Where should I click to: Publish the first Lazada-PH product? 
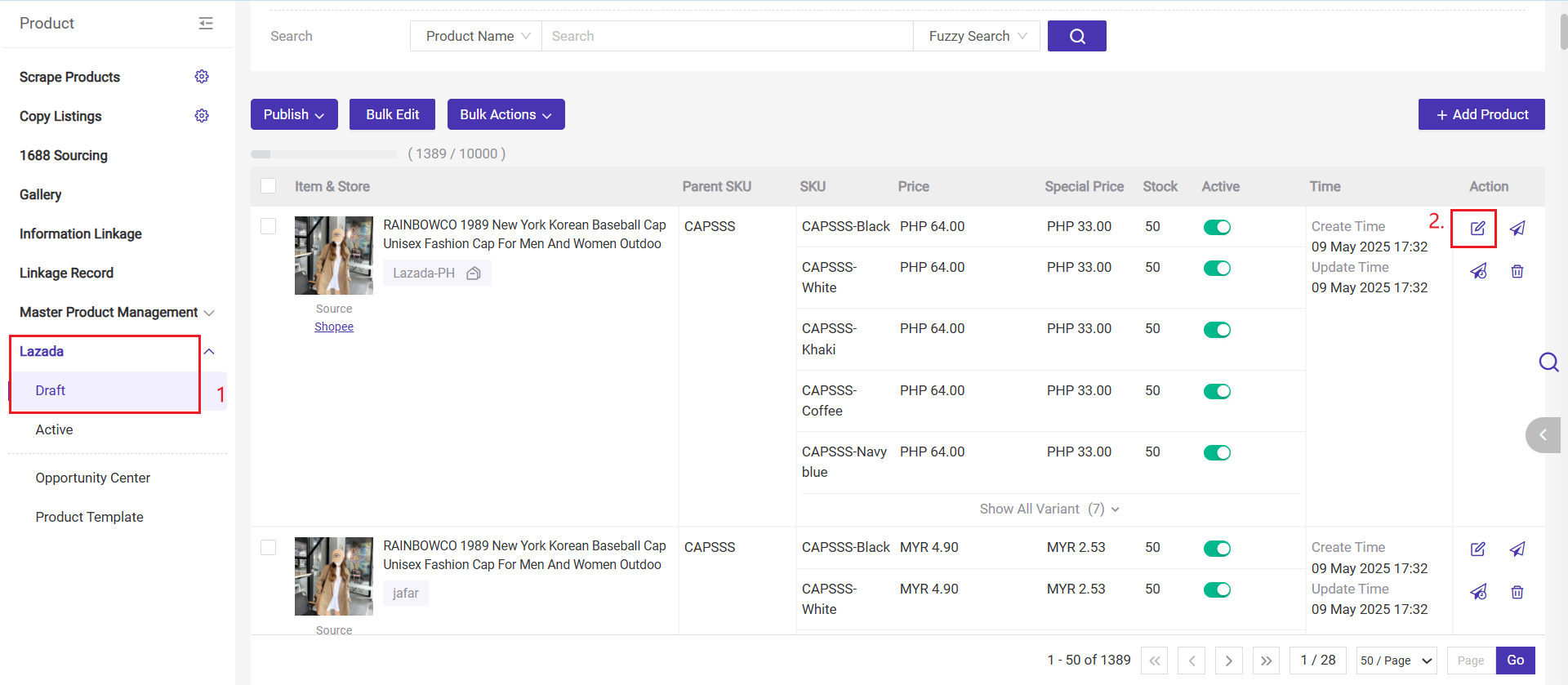coord(1517,229)
